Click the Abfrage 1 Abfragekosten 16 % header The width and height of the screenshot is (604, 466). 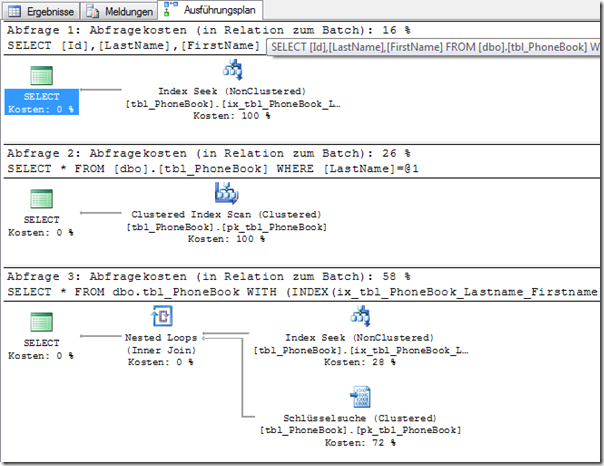click(x=209, y=30)
